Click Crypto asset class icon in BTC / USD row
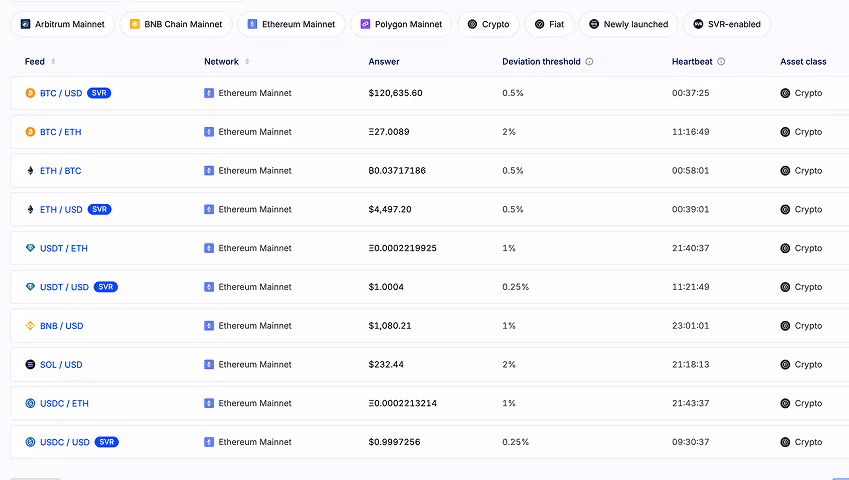This screenshot has height=480, width=849. pyautogui.click(x=785, y=93)
